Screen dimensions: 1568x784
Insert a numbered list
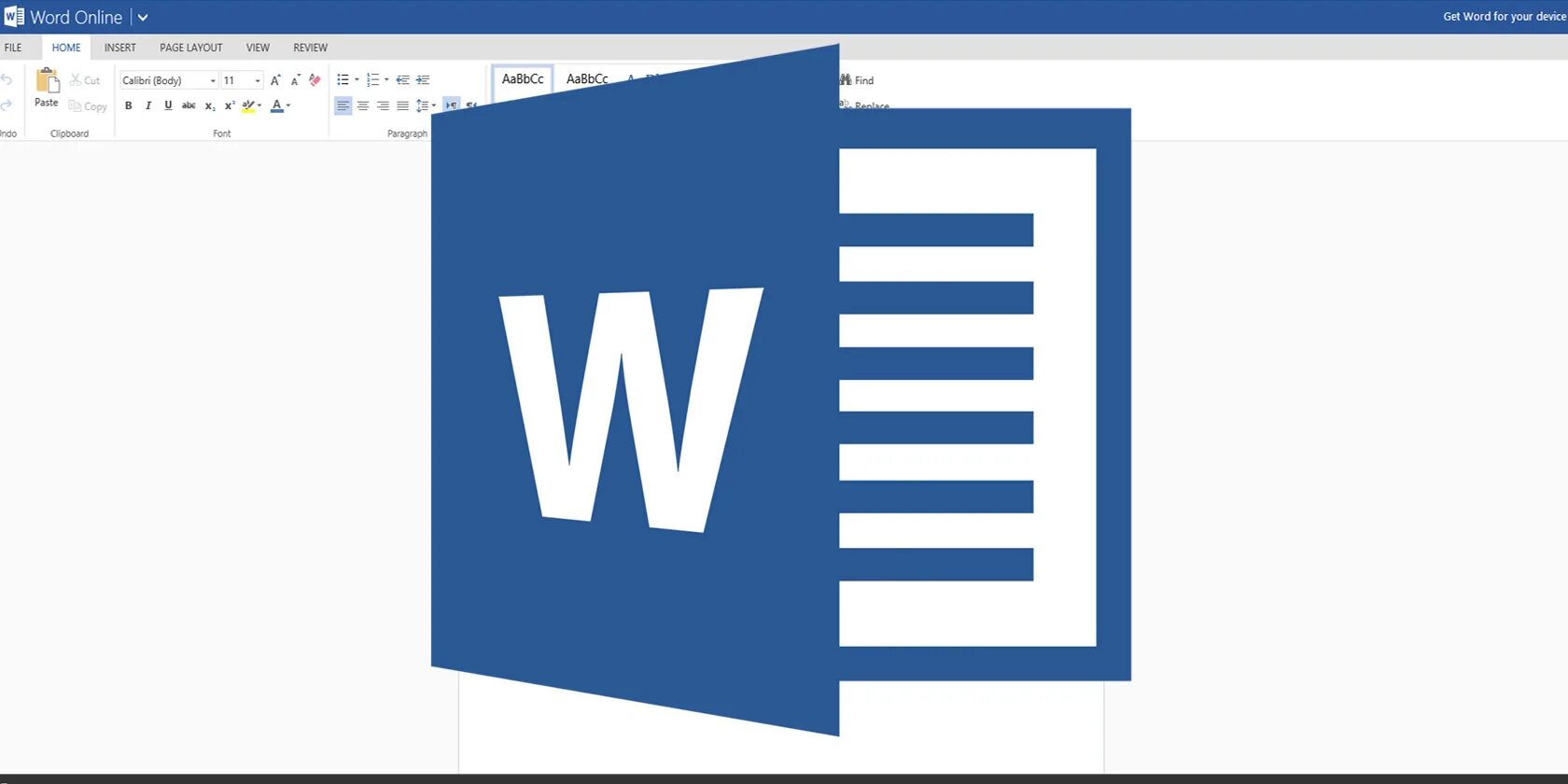372,80
